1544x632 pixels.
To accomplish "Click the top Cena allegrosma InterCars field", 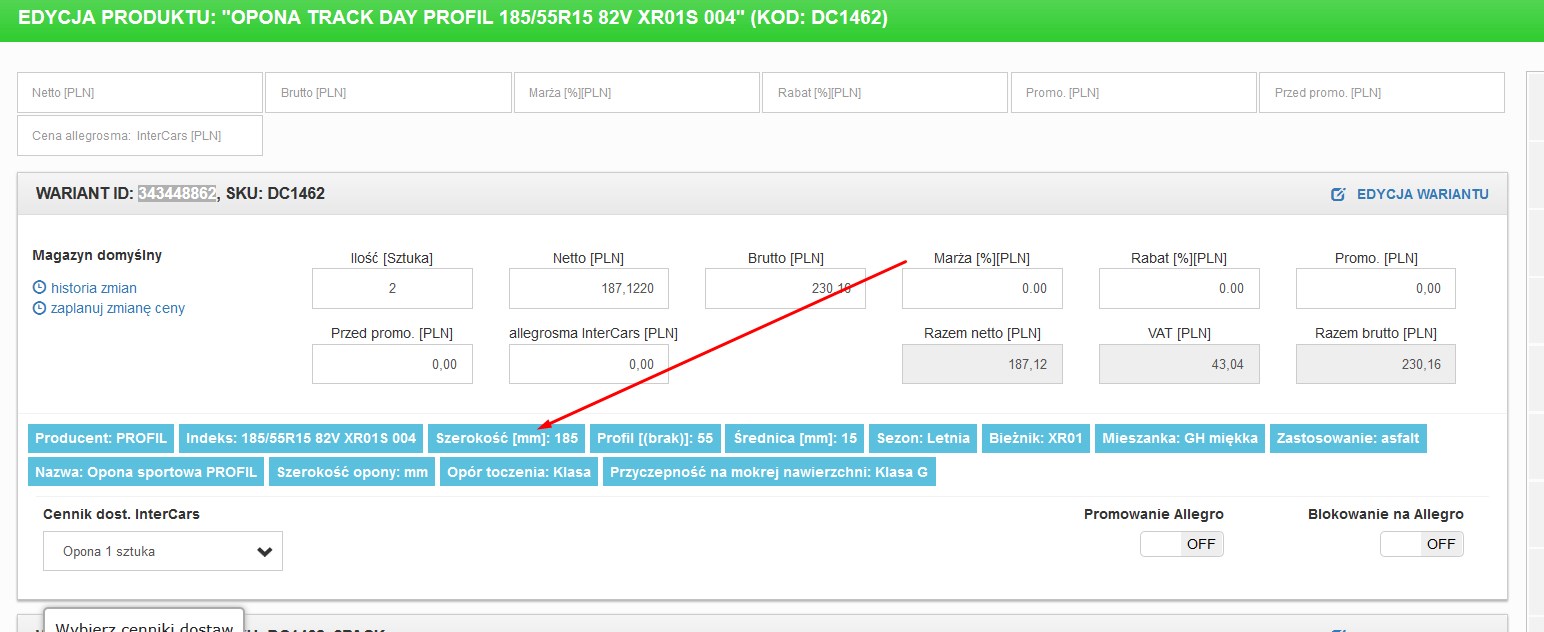I will 140,136.
